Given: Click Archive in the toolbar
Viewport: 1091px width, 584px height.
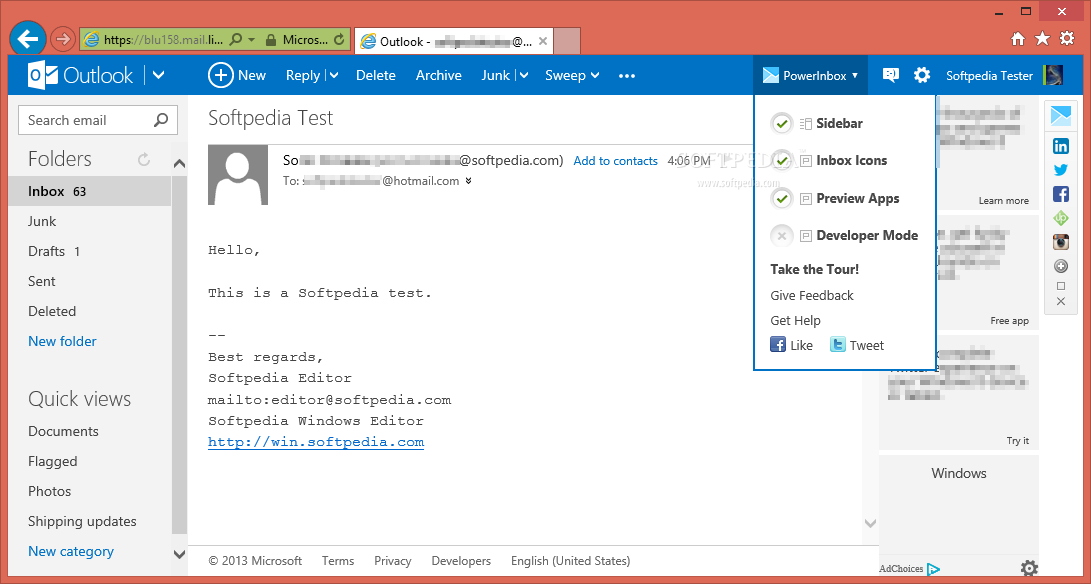Looking at the screenshot, I should 438,75.
